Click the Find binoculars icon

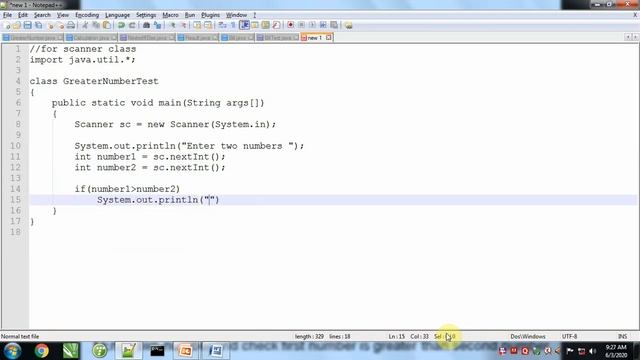pyautogui.click(x=147, y=25)
